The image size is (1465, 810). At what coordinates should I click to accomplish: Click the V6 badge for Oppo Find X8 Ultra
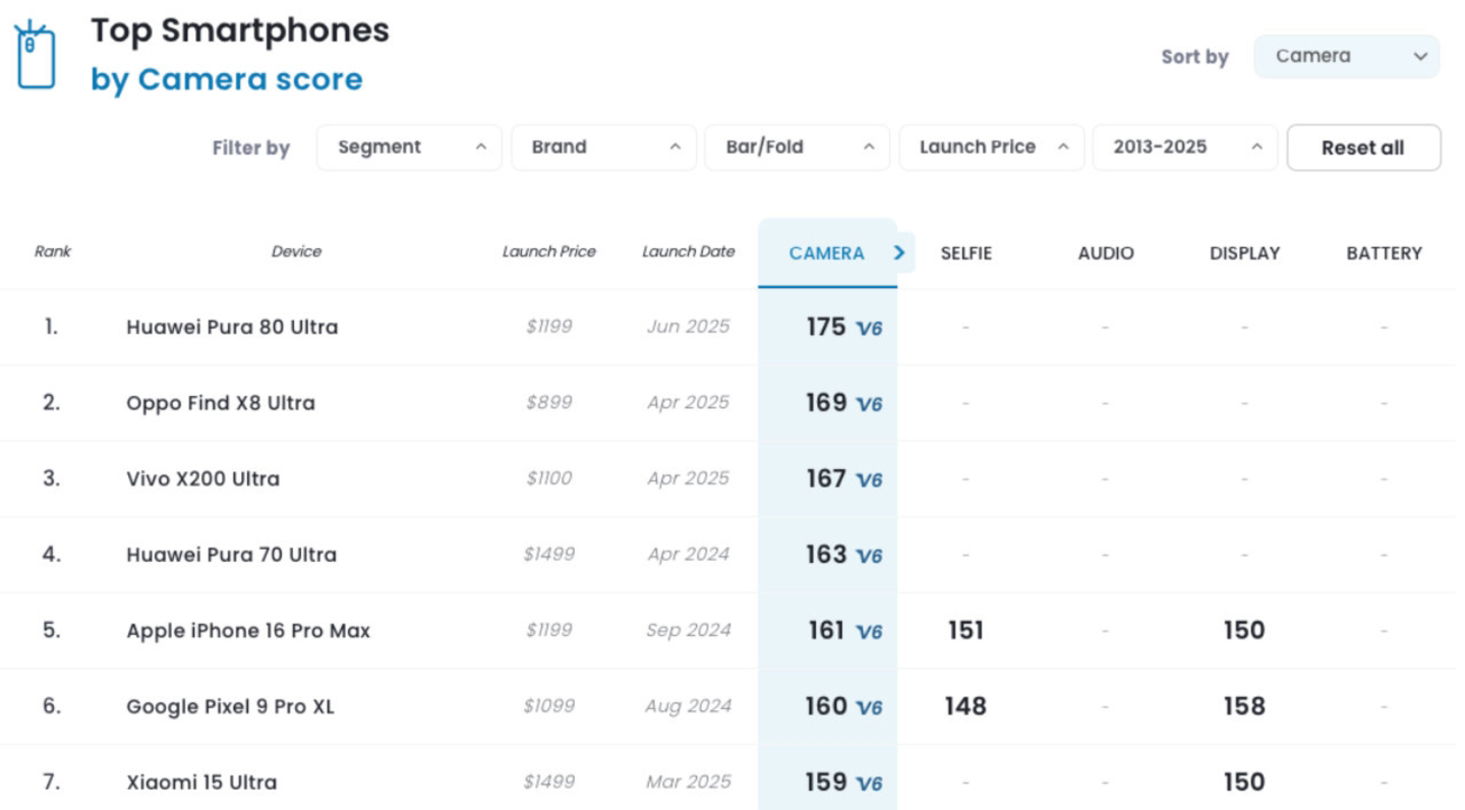pos(869,405)
